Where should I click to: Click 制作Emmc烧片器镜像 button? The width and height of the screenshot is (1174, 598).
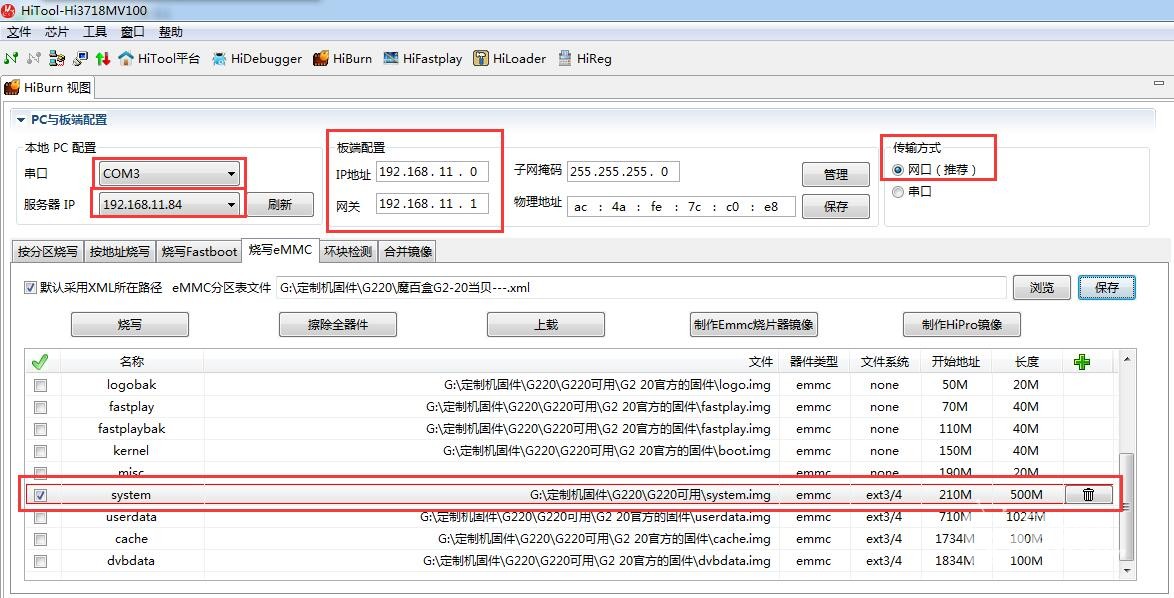[x=753, y=325]
